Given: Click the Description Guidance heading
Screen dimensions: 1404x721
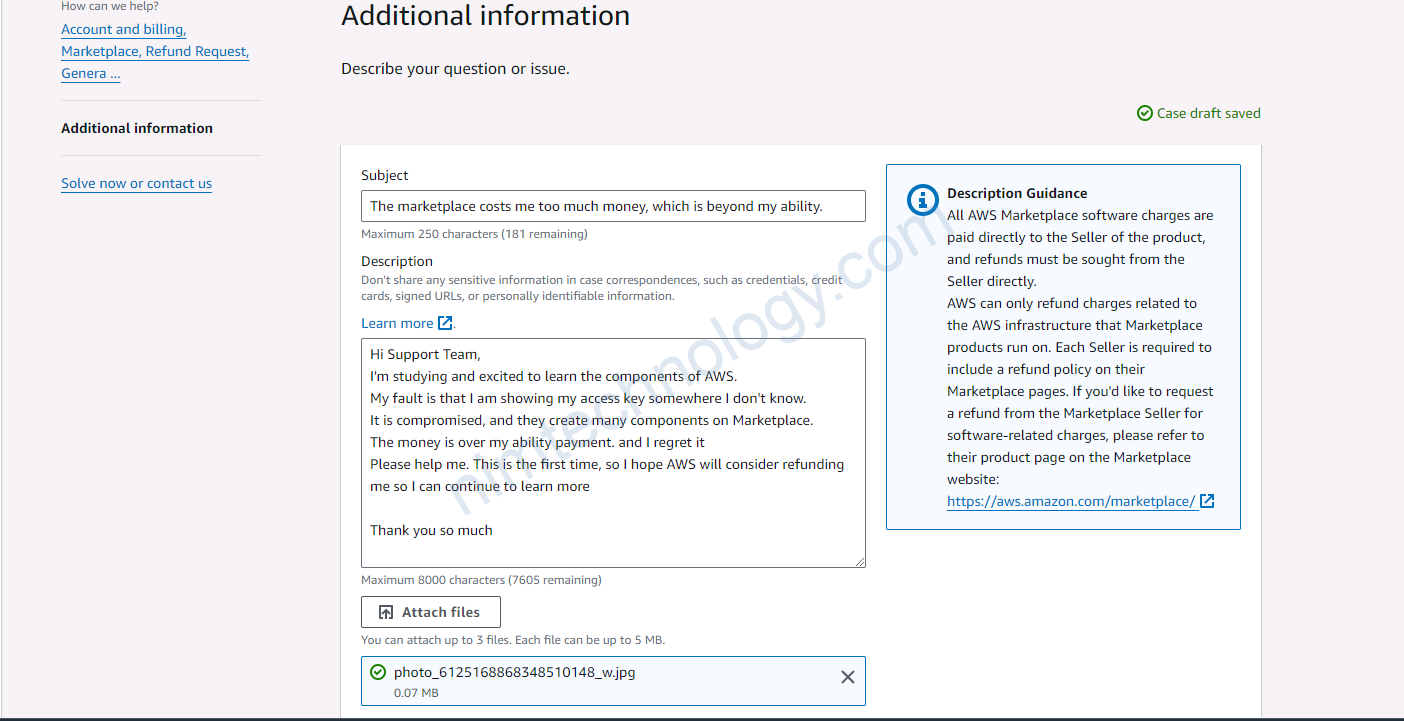Looking at the screenshot, I should point(1017,193).
